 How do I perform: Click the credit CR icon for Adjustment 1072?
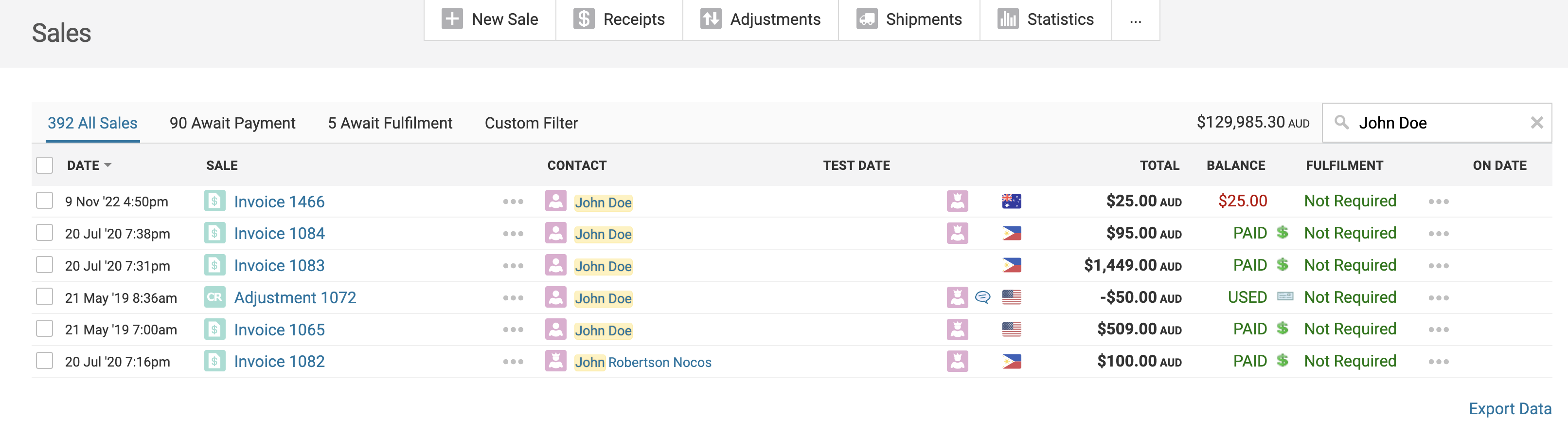pos(214,297)
